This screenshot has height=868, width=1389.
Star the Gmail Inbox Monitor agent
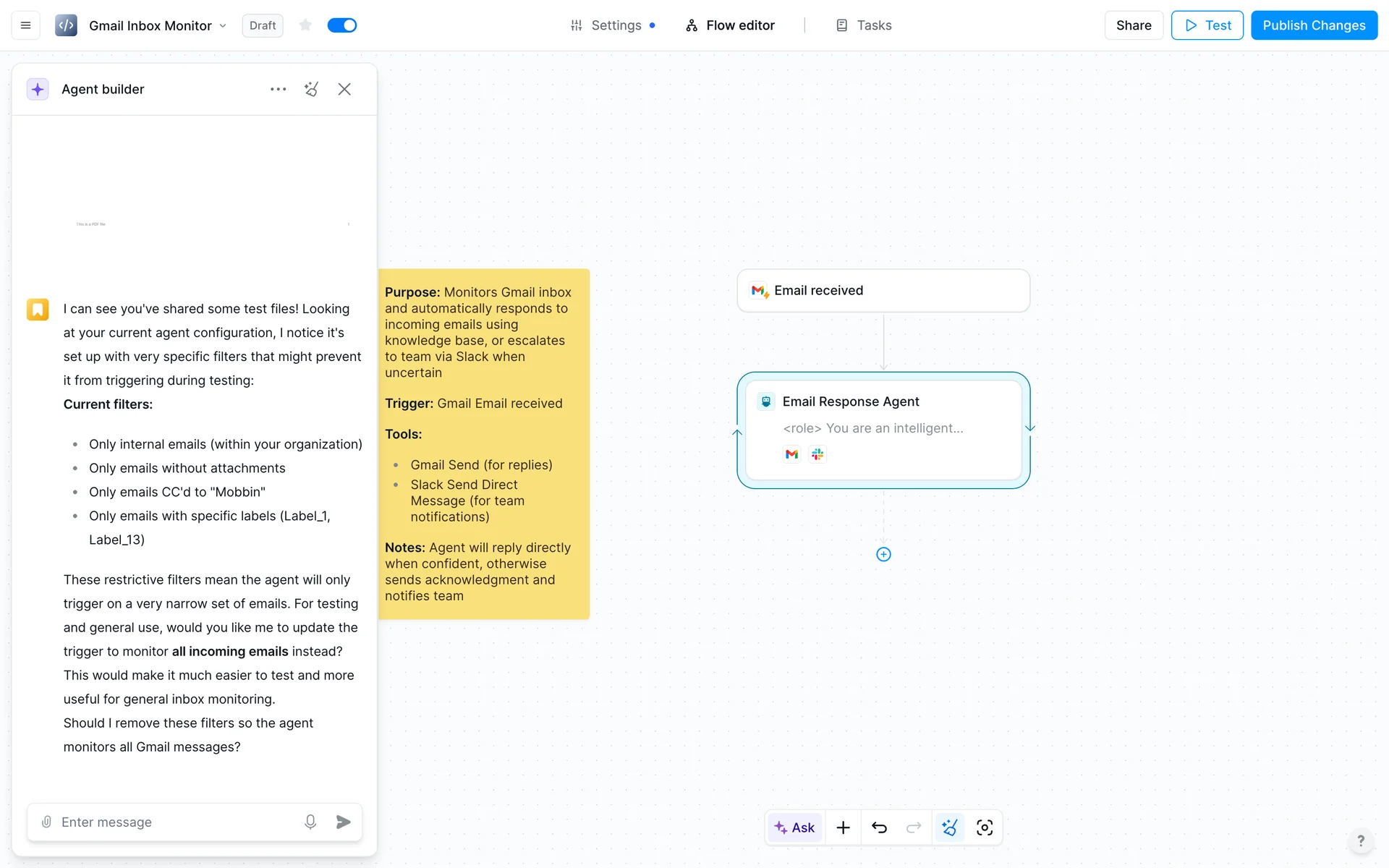pos(305,25)
